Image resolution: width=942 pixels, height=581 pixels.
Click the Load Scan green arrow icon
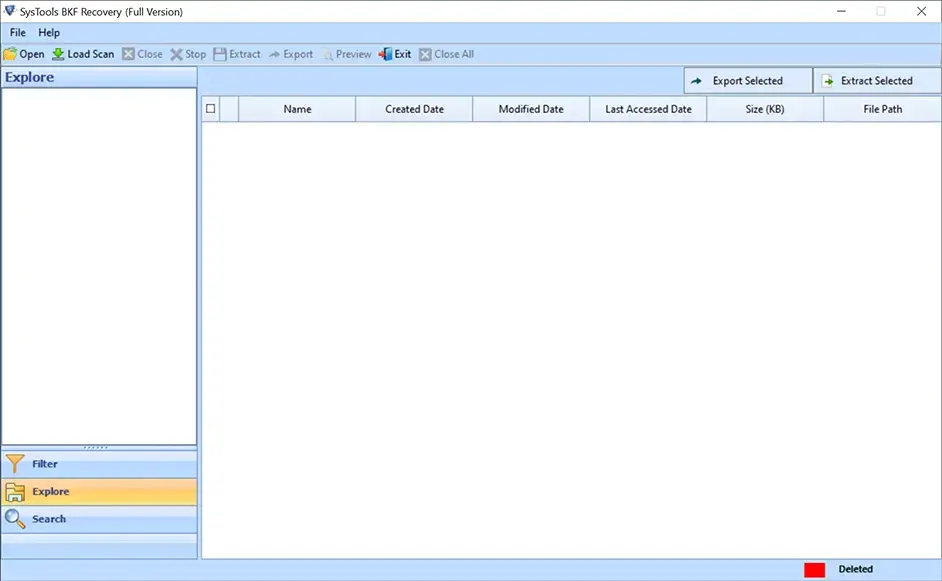(58, 54)
